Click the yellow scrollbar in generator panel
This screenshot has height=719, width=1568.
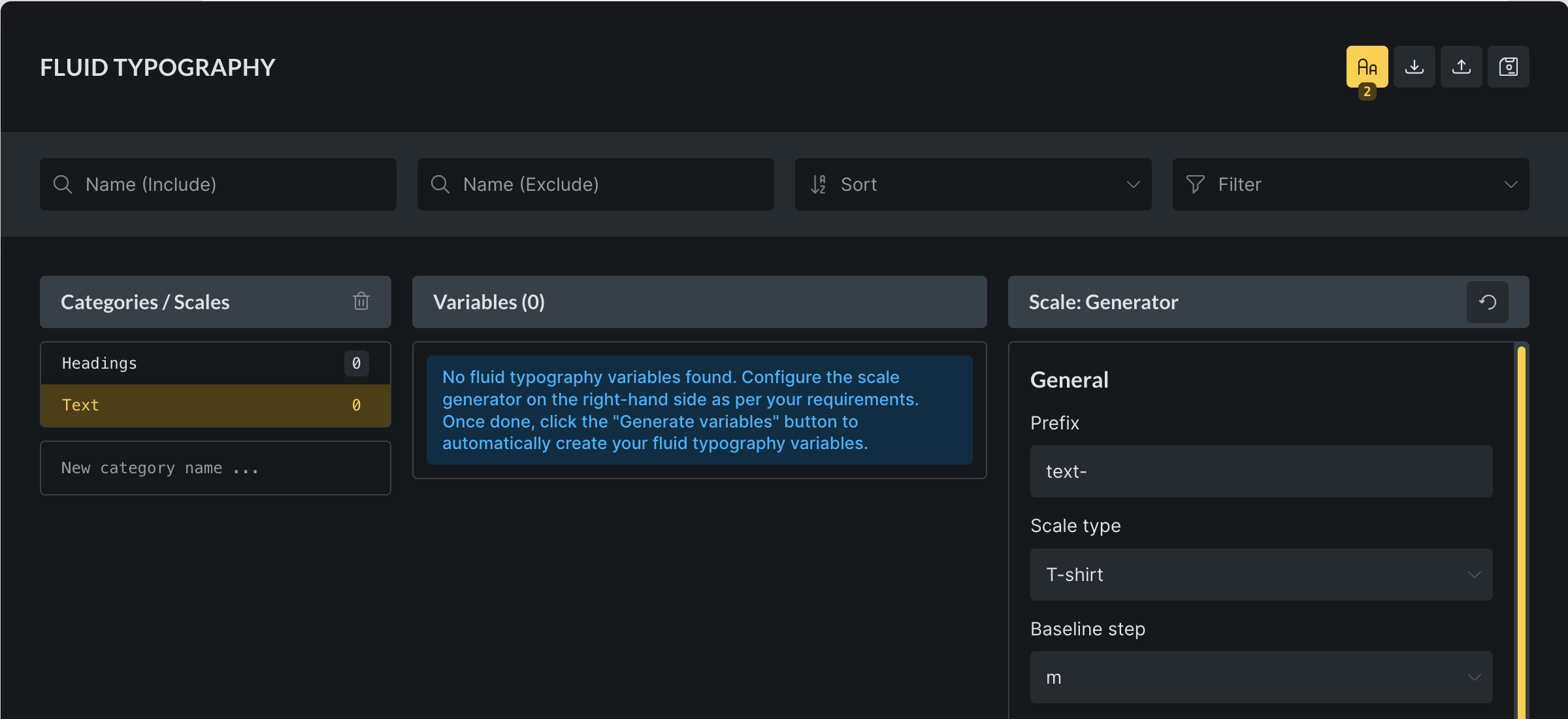(x=1521, y=523)
